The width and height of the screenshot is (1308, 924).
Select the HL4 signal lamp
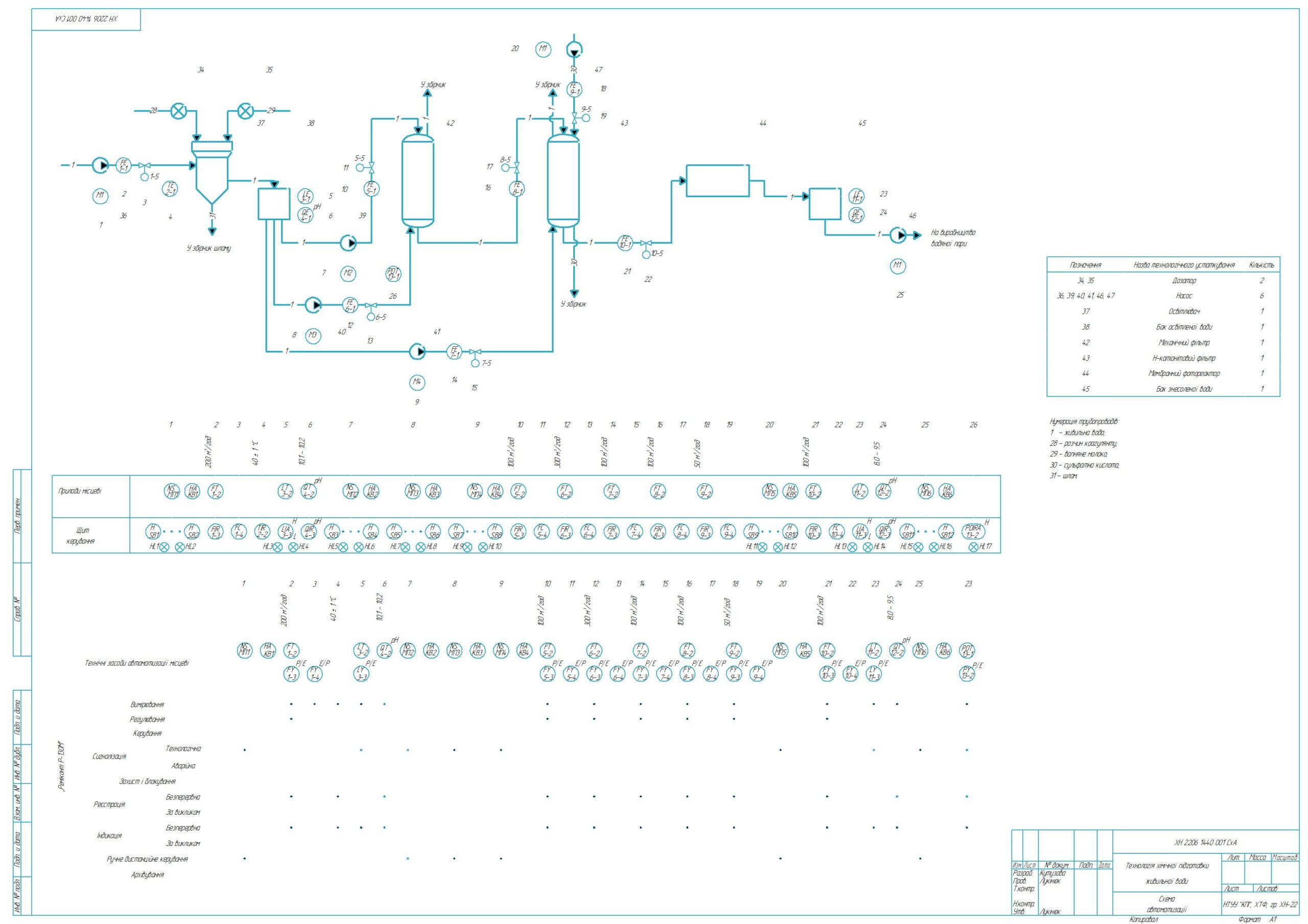pos(293,547)
